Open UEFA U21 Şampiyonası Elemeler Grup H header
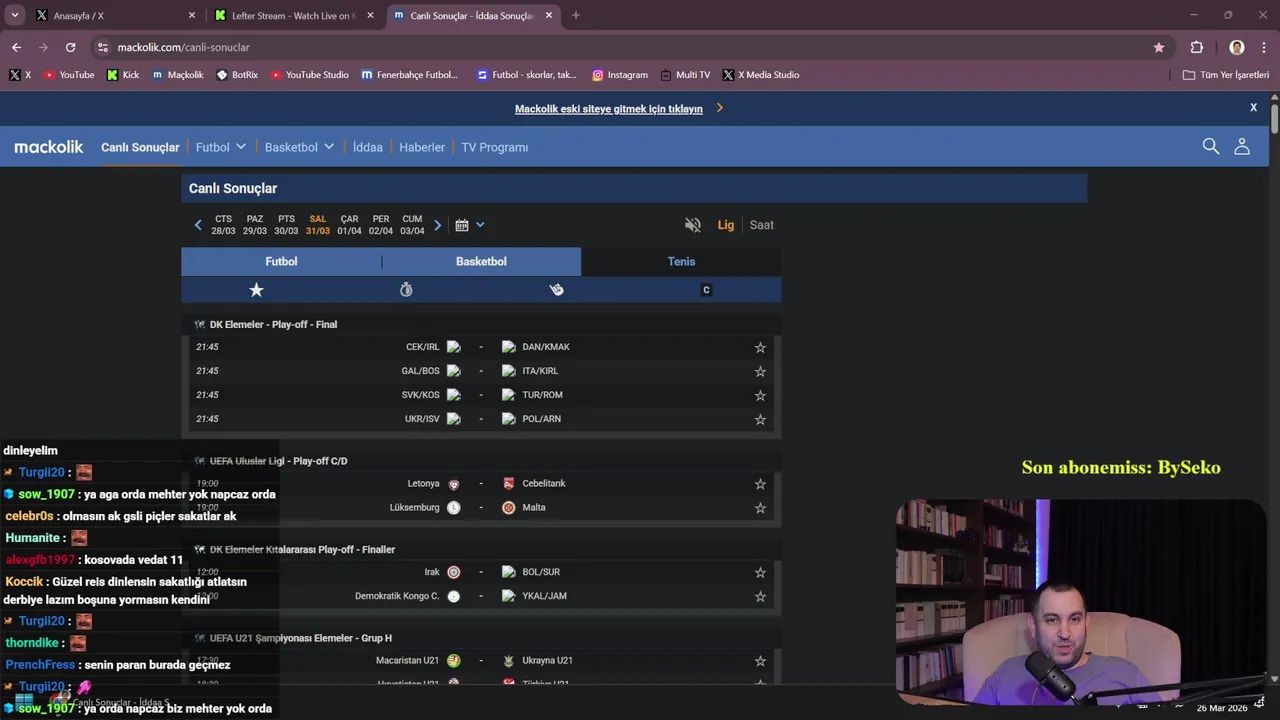The height and width of the screenshot is (720, 1280). 300,638
